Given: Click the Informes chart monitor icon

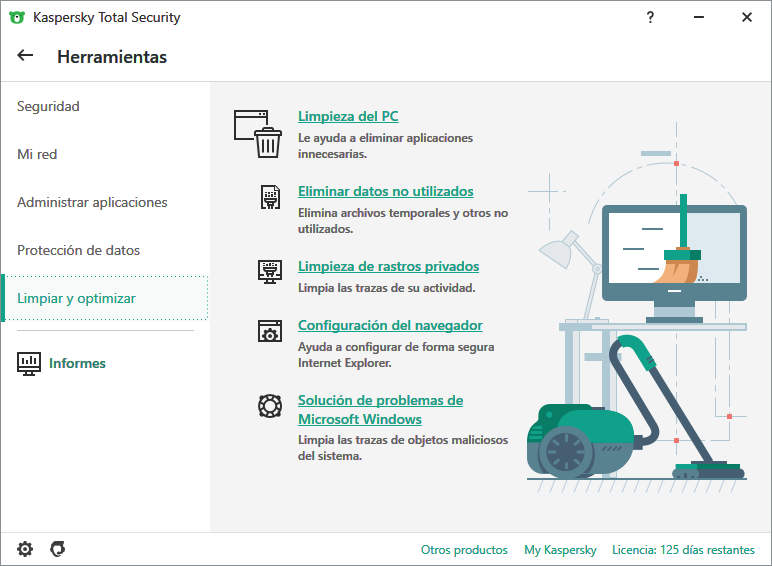Looking at the screenshot, I should (x=29, y=364).
